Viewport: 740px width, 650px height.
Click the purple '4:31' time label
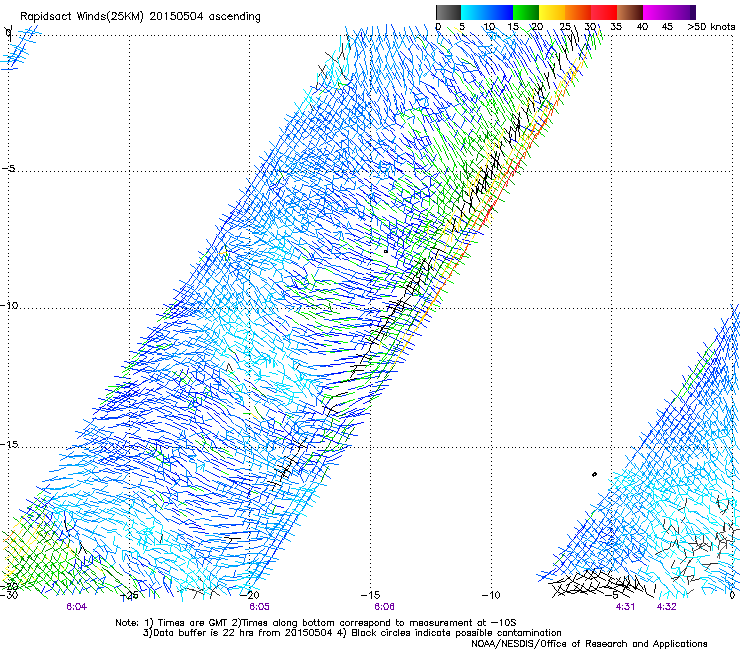click(x=625, y=607)
